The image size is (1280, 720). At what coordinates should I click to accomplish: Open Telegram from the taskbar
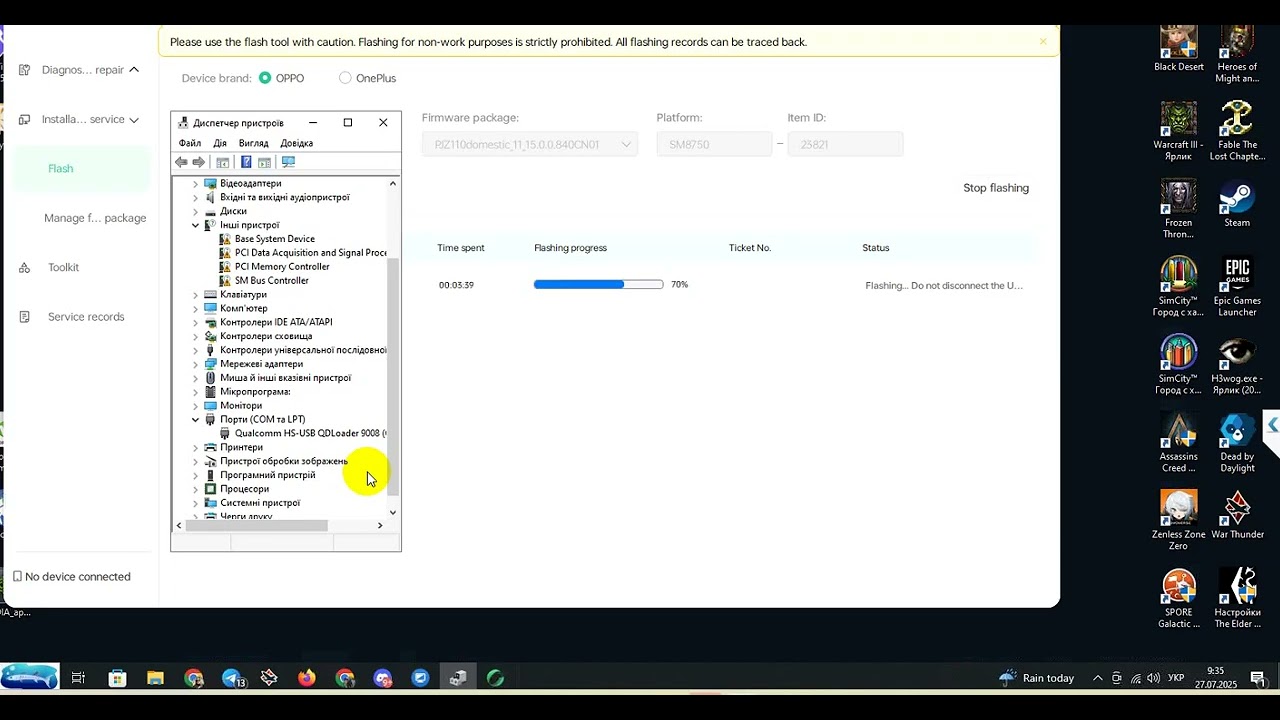click(232, 678)
